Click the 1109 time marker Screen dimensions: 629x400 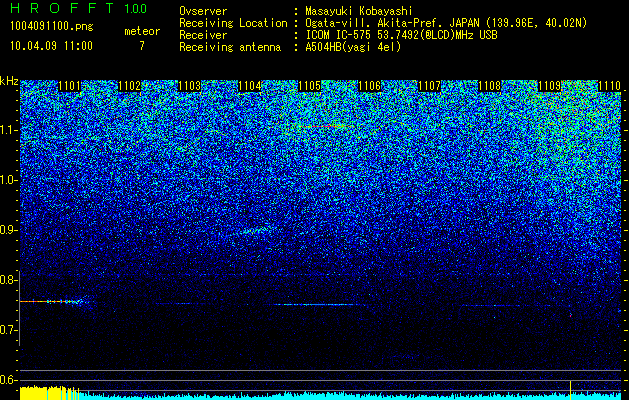[549, 86]
